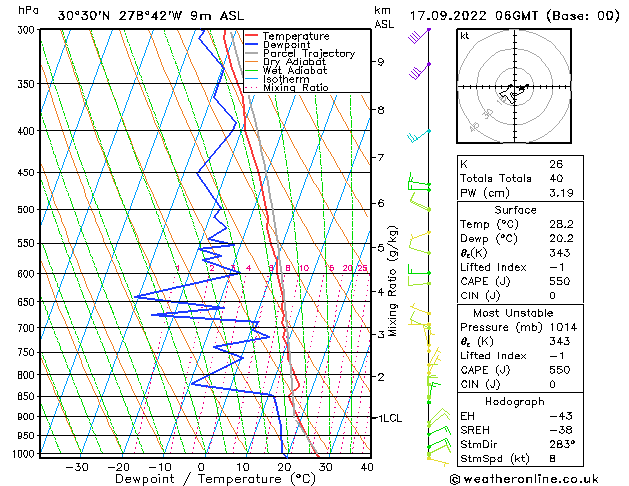The height and width of the screenshot is (486, 629).
Task: Click the mixing ratio label 10 in pink
Action: point(304,268)
